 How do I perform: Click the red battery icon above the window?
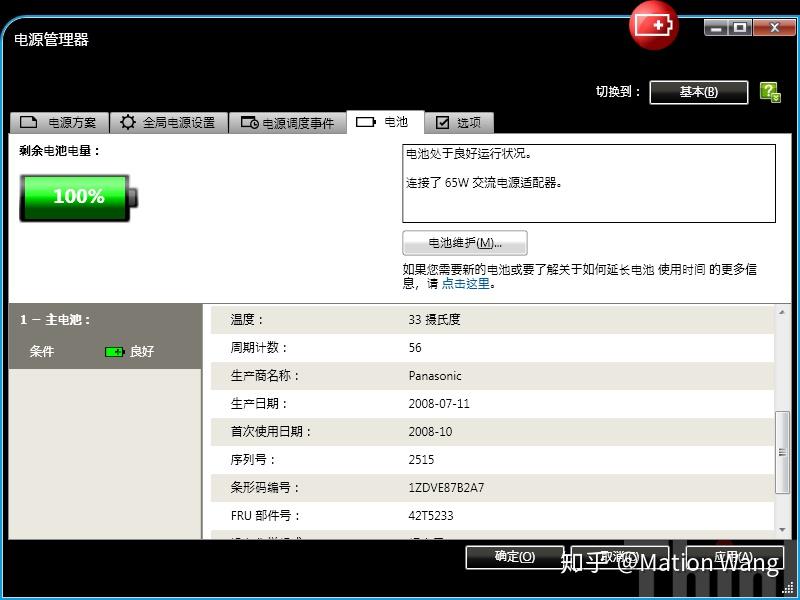(653, 25)
